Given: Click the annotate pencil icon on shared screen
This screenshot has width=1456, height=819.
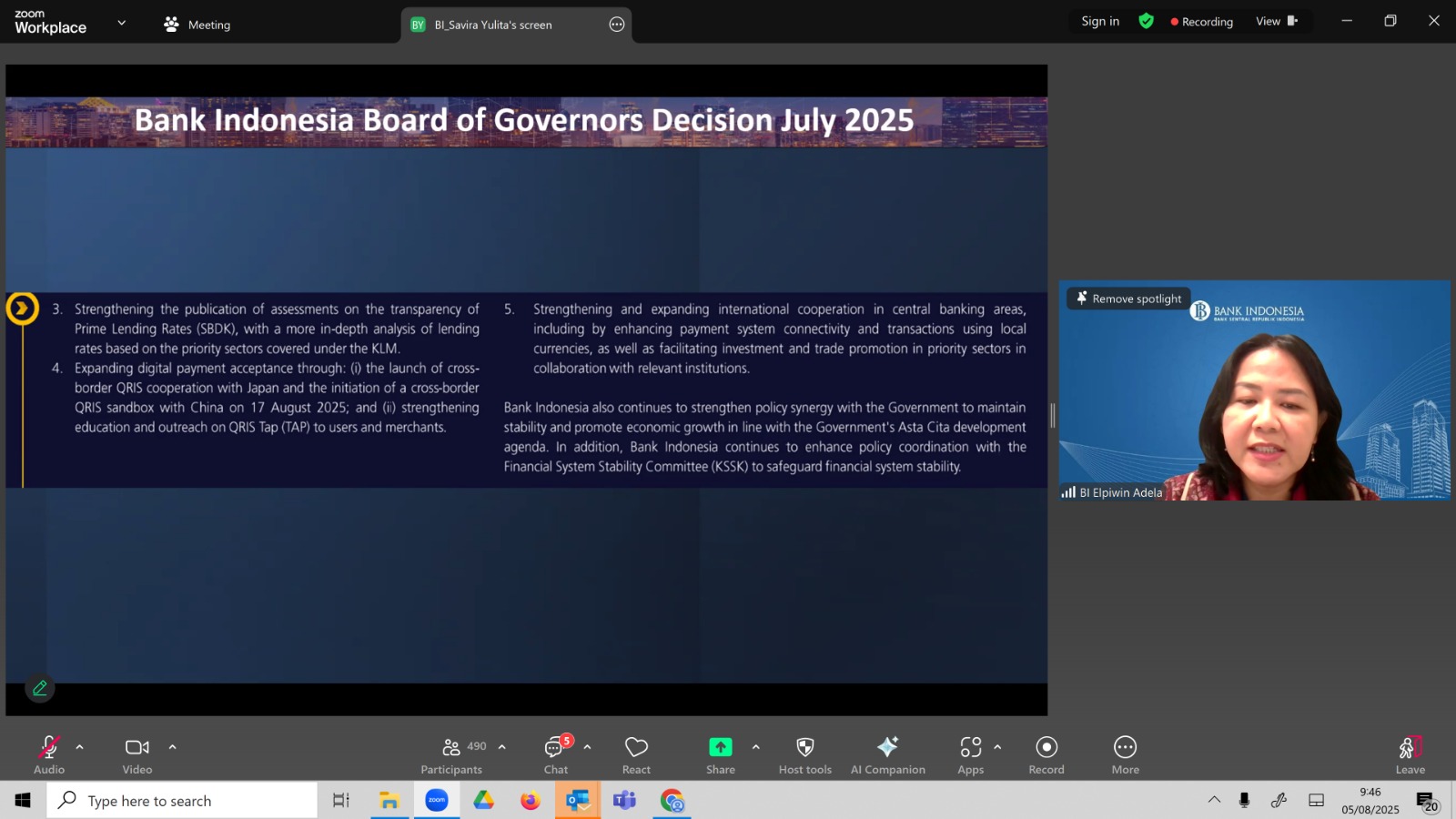Looking at the screenshot, I should 40,689.
